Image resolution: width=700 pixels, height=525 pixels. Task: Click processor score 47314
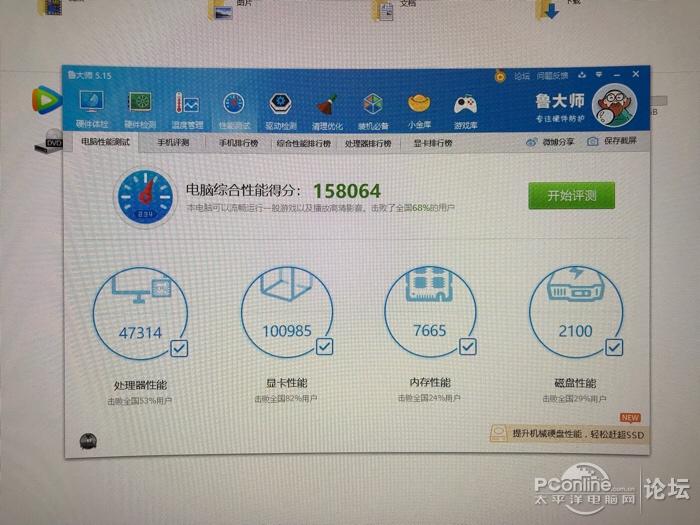coord(140,333)
